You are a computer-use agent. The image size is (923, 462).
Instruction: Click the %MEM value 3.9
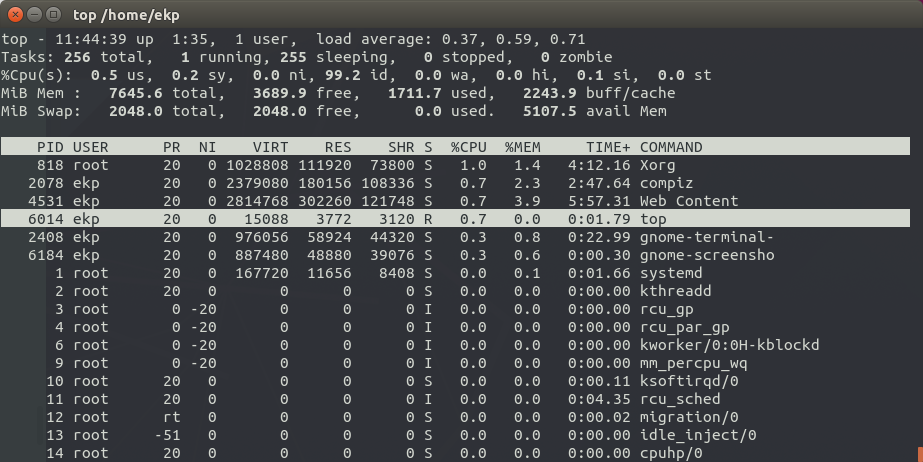pyautogui.click(x=527, y=201)
